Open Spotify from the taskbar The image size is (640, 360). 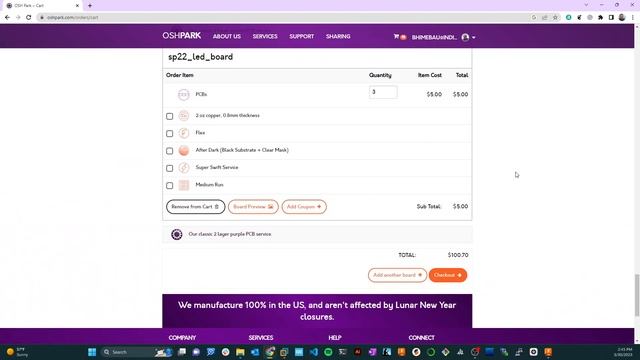(328, 352)
